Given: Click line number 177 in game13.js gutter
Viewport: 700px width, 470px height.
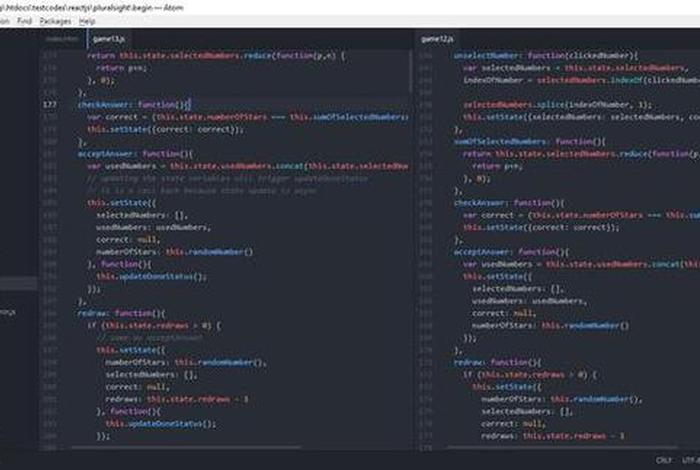Looking at the screenshot, I should [50, 104].
